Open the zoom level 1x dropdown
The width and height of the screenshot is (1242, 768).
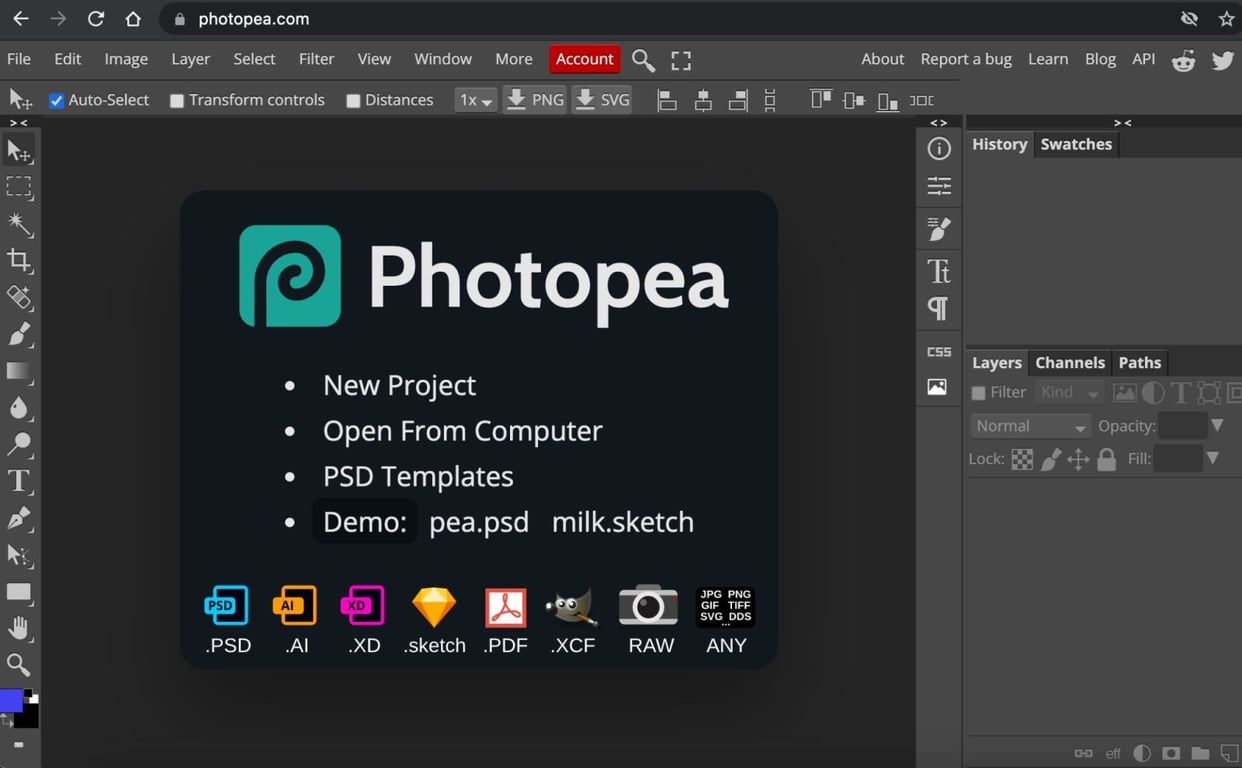tap(475, 99)
